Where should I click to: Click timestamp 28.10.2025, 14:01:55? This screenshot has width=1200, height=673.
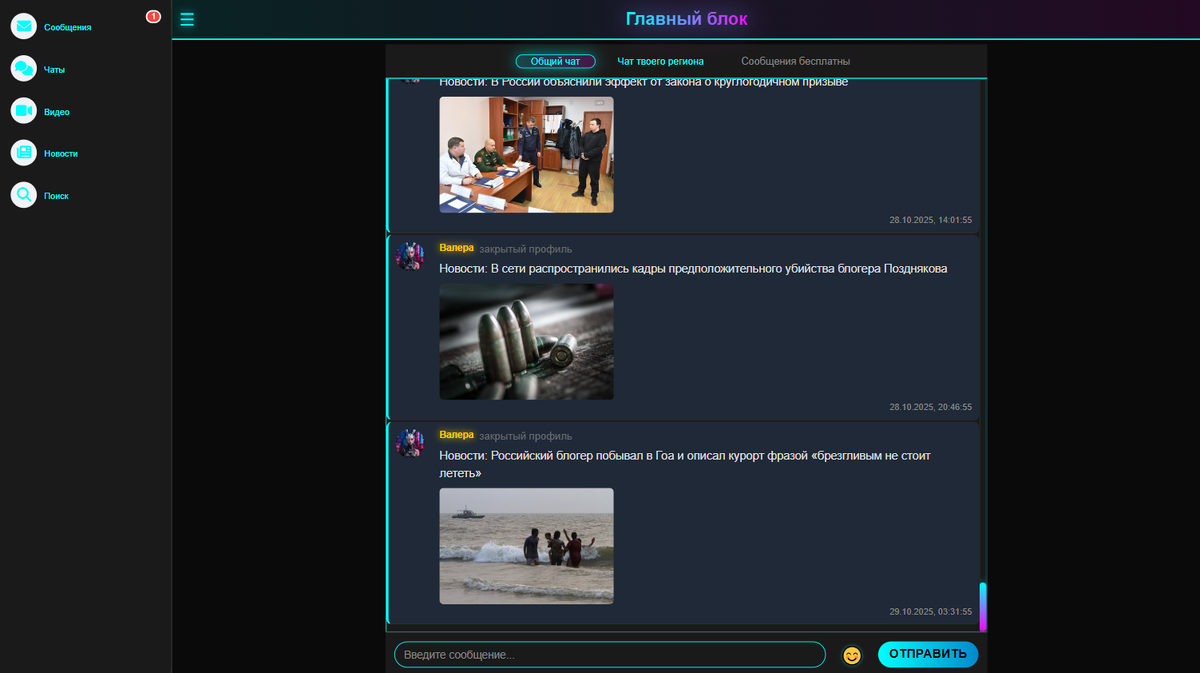click(930, 220)
